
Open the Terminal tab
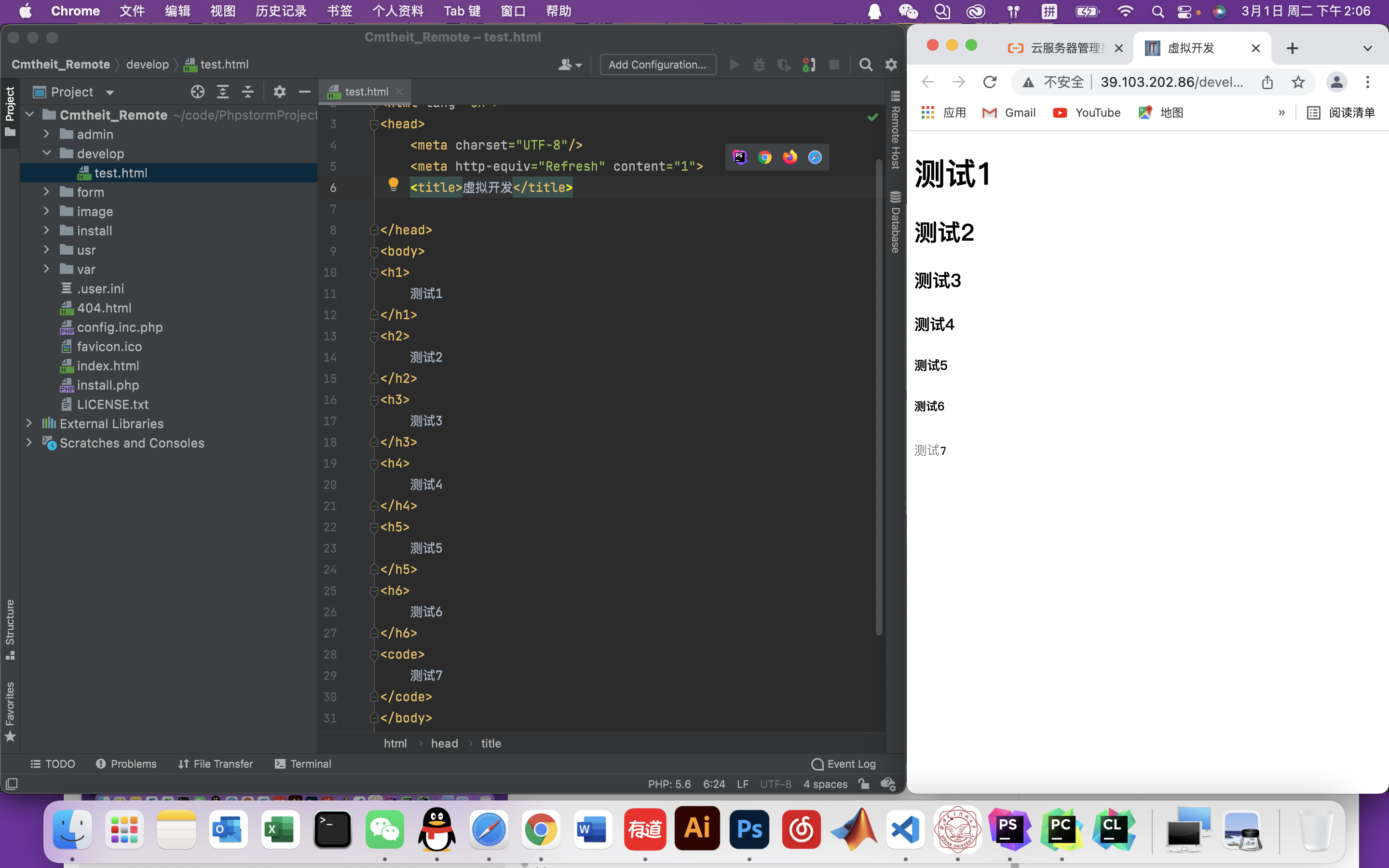click(x=303, y=763)
